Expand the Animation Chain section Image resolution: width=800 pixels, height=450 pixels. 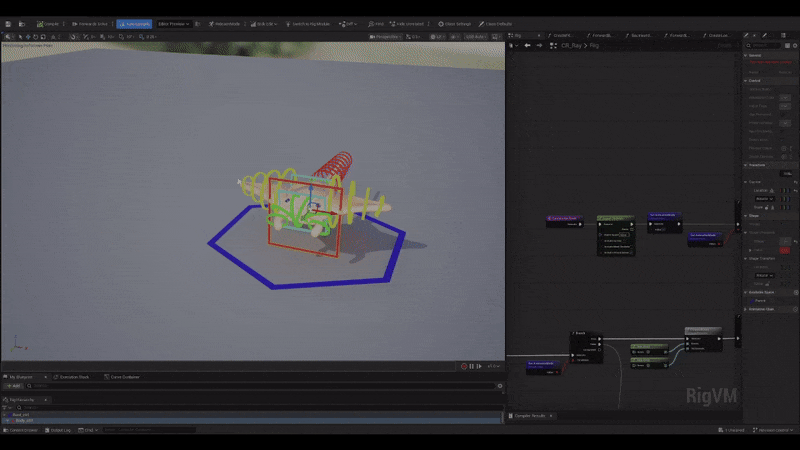point(745,309)
